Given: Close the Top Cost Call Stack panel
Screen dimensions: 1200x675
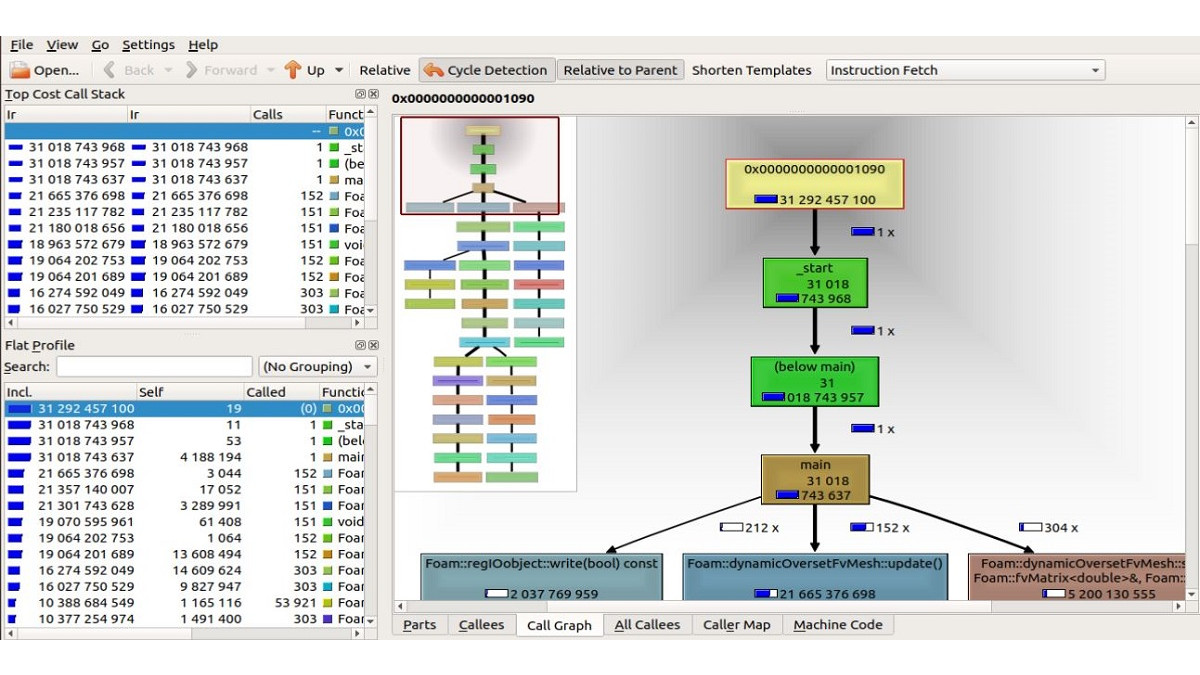Looking at the screenshot, I should [373, 94].
